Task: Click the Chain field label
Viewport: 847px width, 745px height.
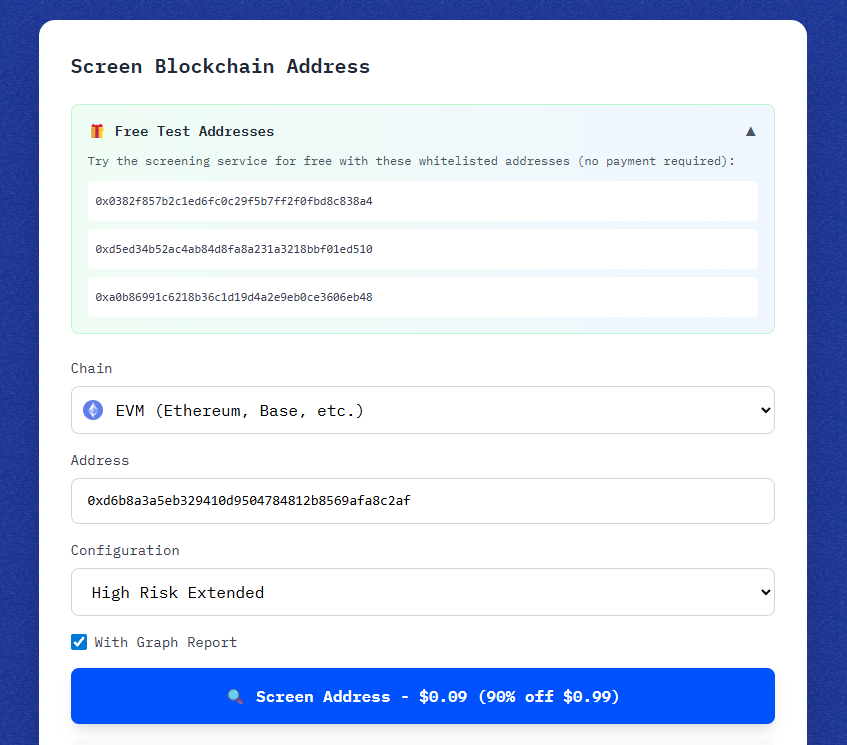Action: (91, 368)
